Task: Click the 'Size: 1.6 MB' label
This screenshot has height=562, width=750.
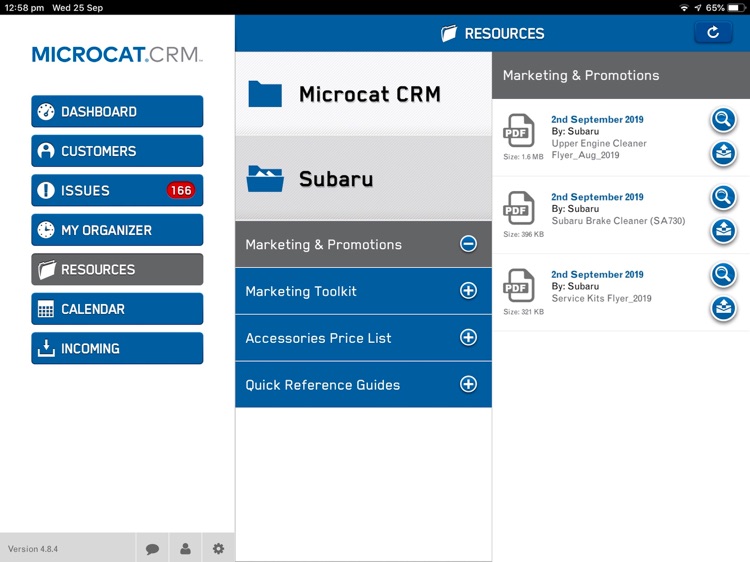Action: coord(523,157)
